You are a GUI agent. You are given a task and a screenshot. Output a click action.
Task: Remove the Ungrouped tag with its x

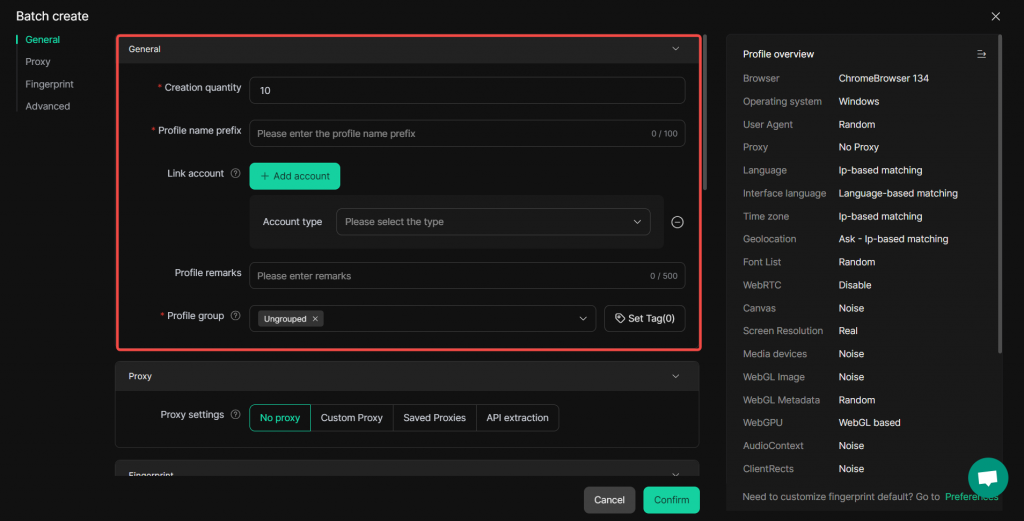pos(315,319)
